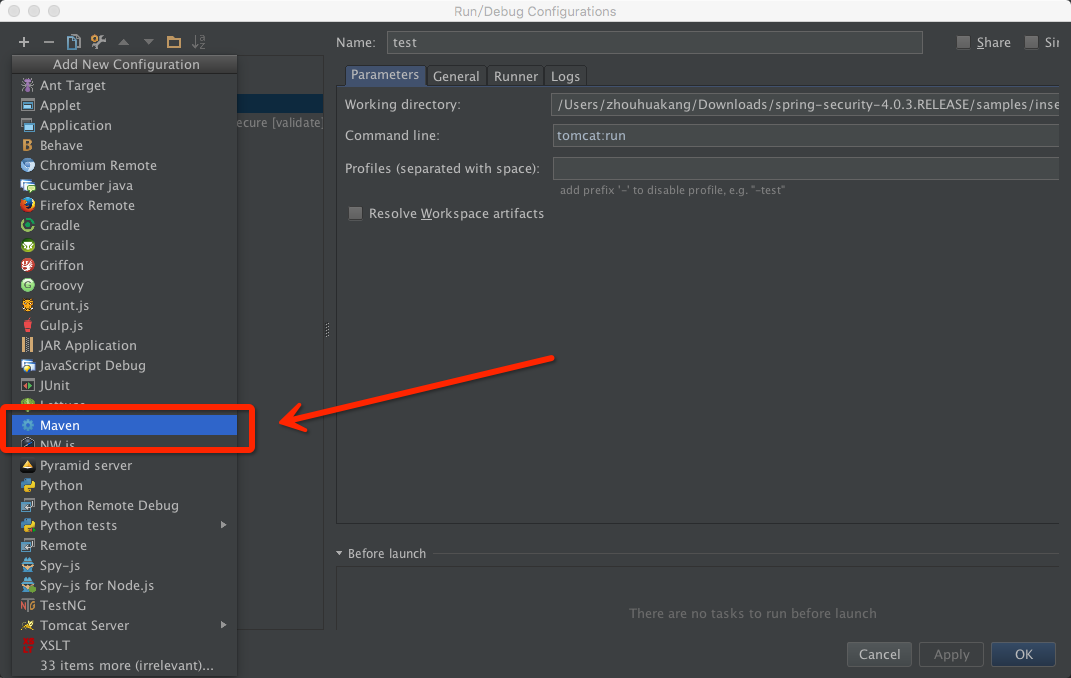Image resolution: width=1071 pixels, height=678 pixels.
Task: Choose TestNG configuration type
Action: (124, 606)
